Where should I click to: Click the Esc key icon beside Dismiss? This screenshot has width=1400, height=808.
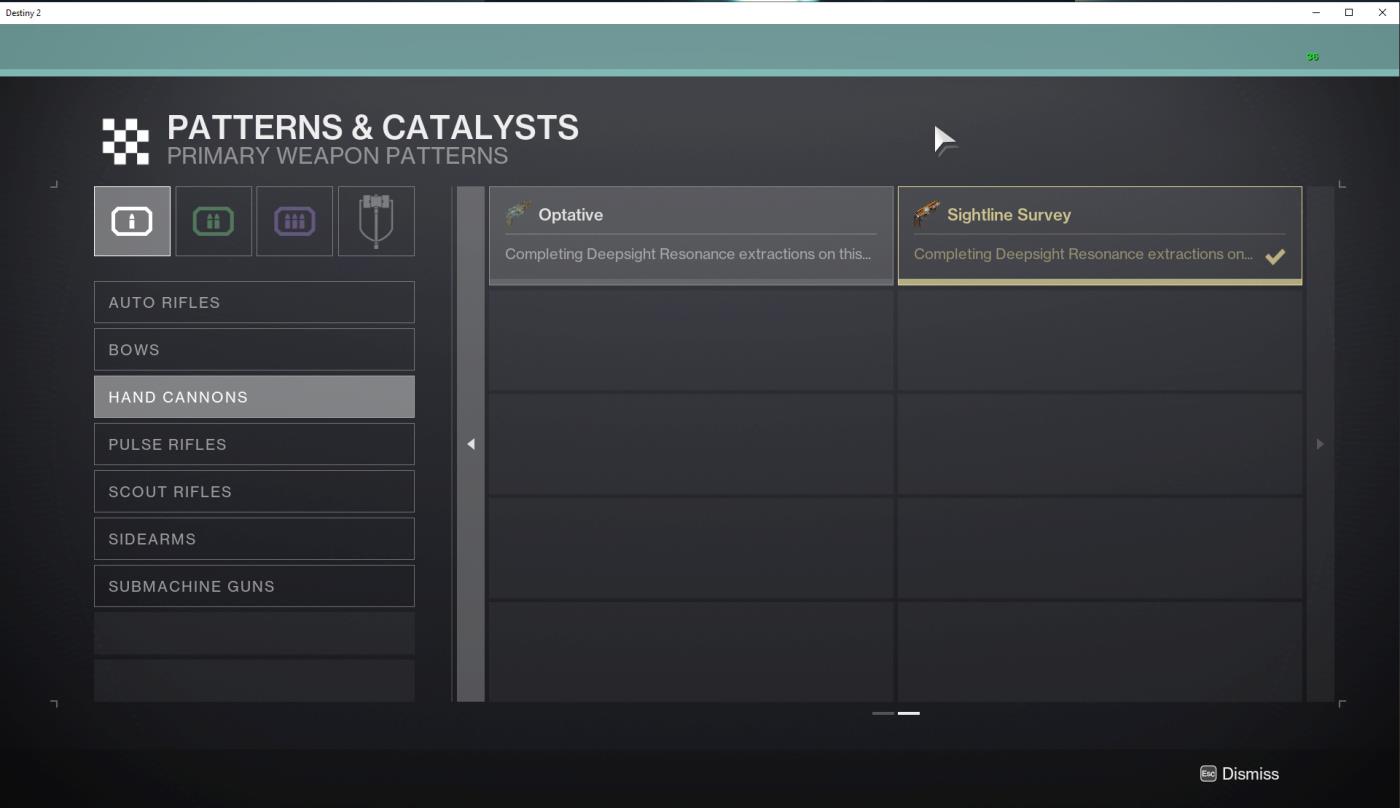coord(1208,774)
